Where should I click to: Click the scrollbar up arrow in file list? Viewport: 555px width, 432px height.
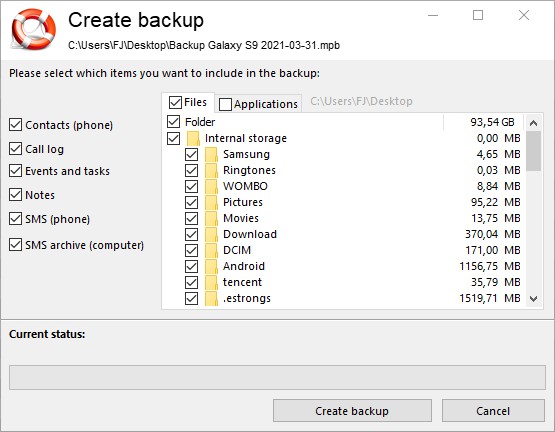coord(533,123)
